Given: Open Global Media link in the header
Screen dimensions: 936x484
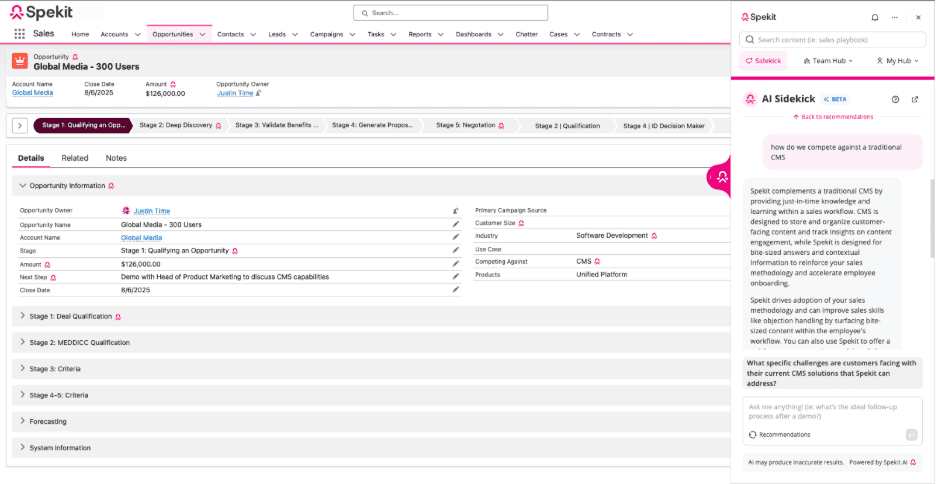Looking at the screenshot, I should point(32,93).
